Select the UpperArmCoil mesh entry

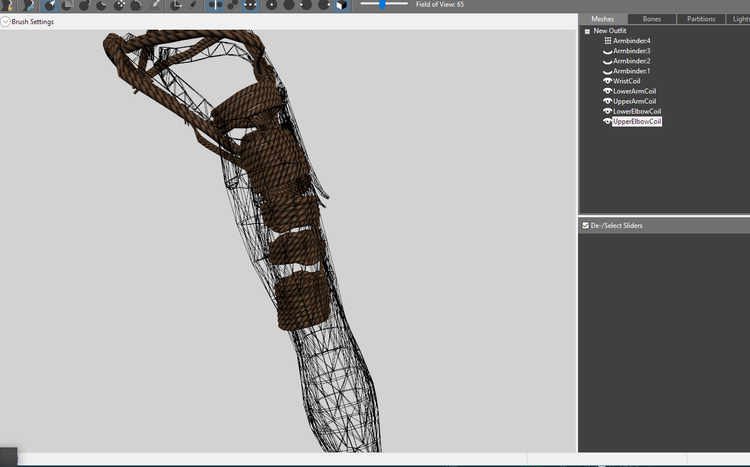click(634, 101)
